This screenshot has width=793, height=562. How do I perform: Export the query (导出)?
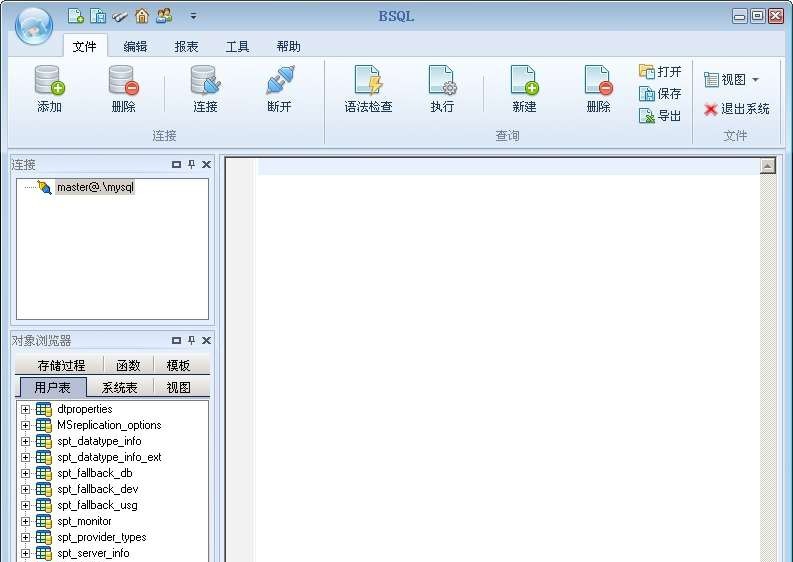pos(660,116)
